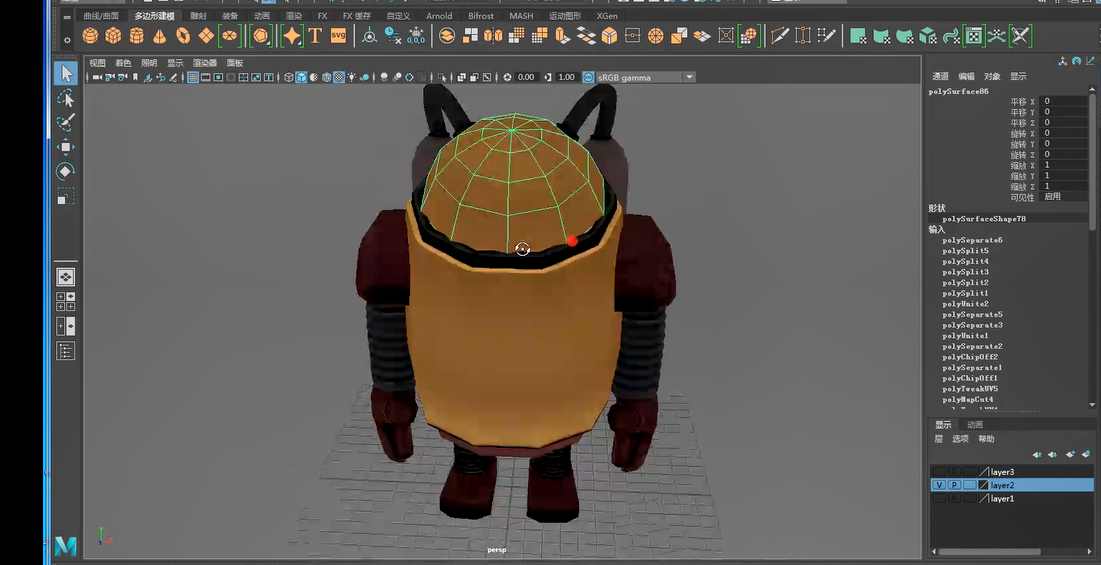Click the layer2 color swatch
1101x565 pixels.
pos(983,485)
